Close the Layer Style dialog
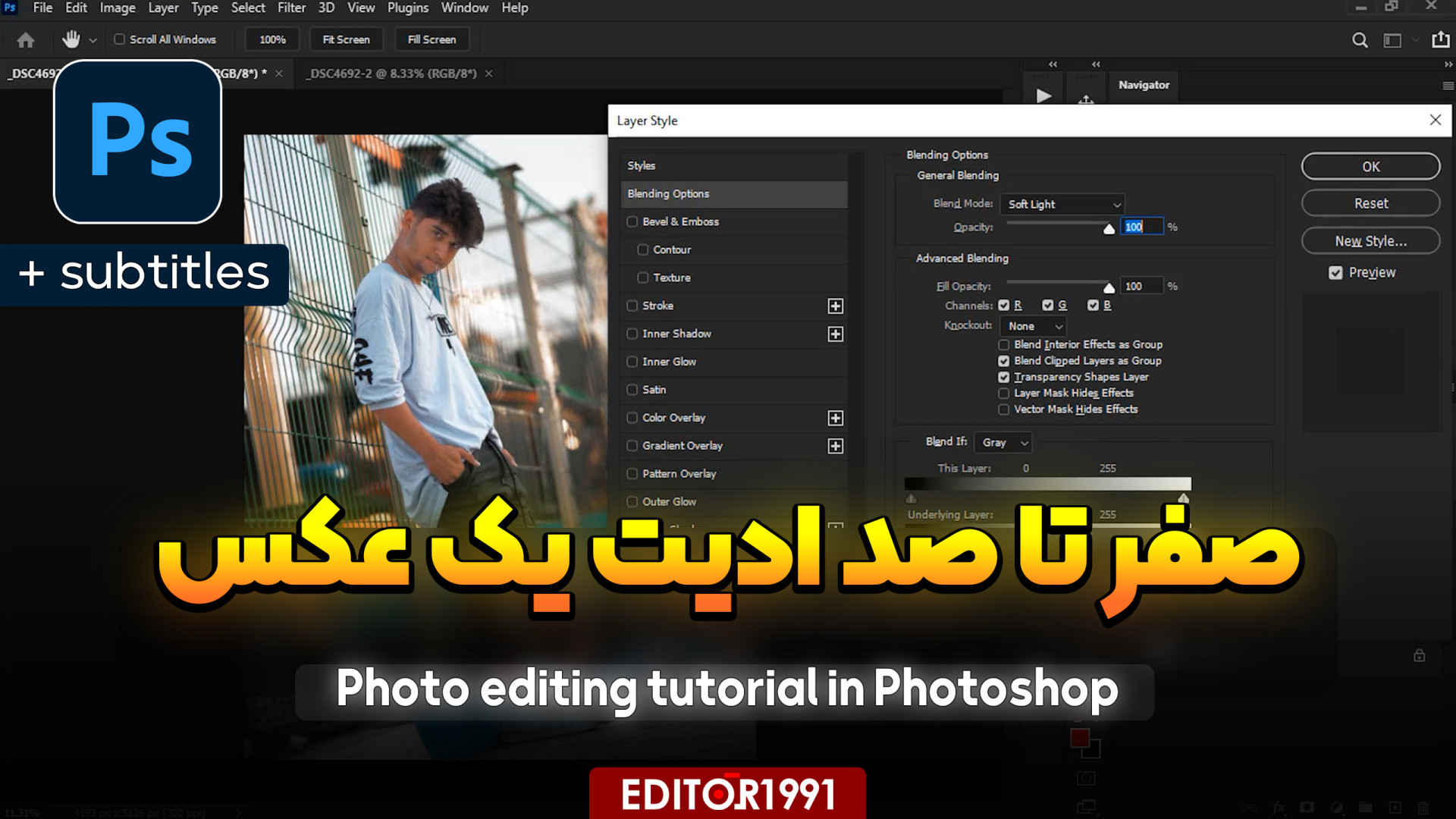The width and height of the screenshot is (1456, 819). (1435, 120)
